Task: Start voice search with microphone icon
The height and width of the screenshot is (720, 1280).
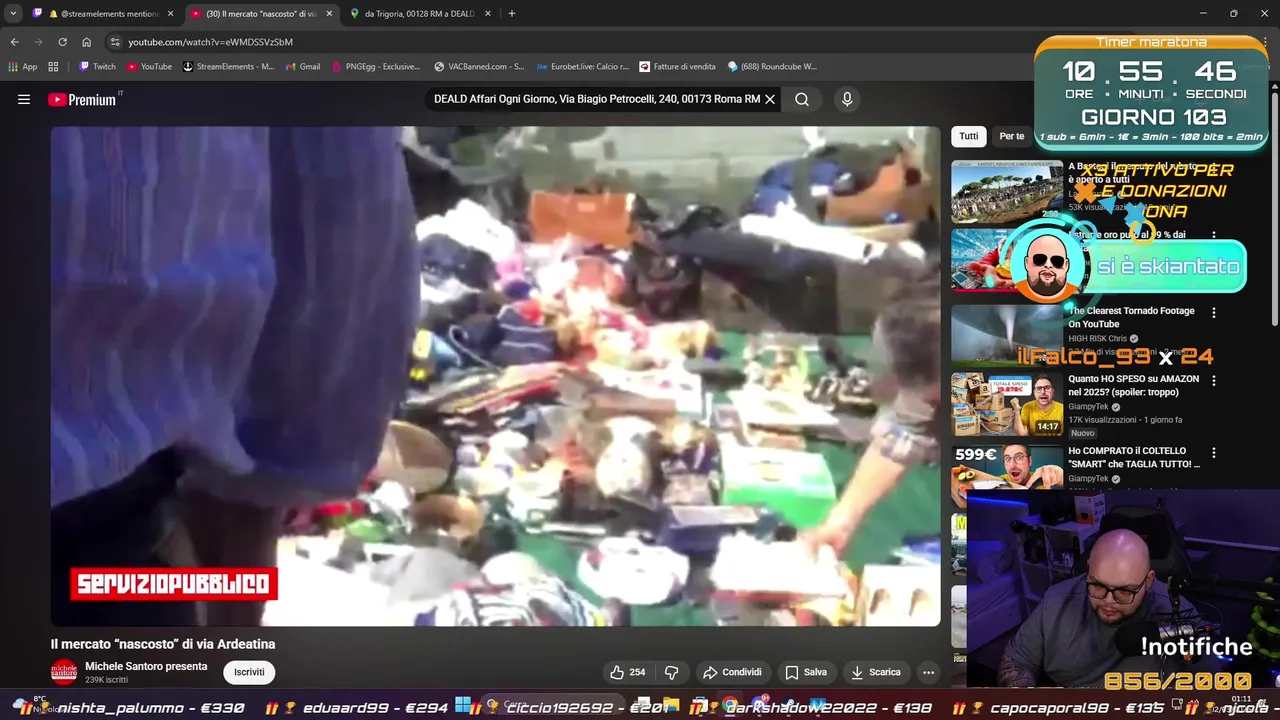Action: tap(847, 99)
